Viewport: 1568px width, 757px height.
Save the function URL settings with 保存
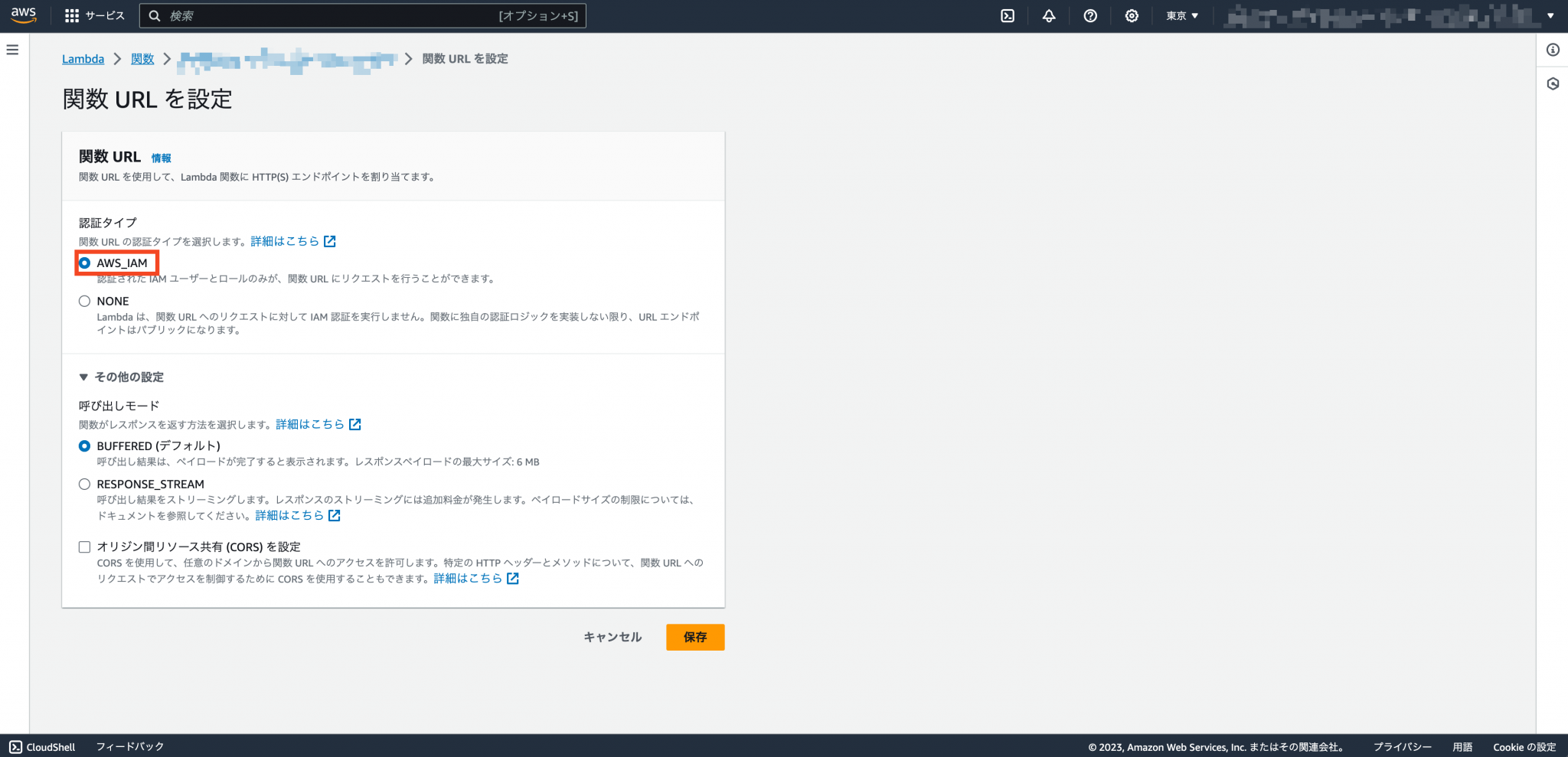pos(694,637)
